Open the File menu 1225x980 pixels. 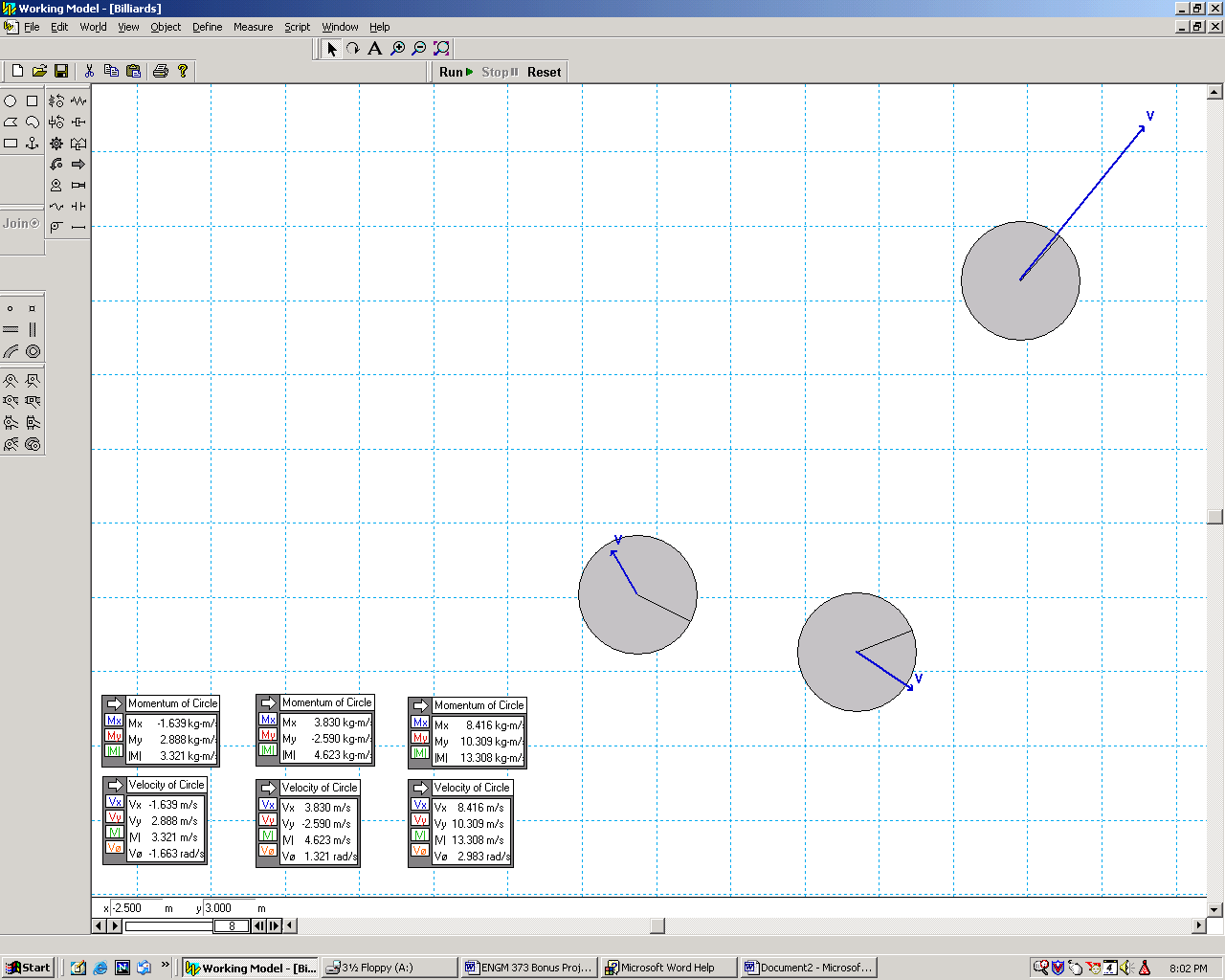(x=32, y=27)
